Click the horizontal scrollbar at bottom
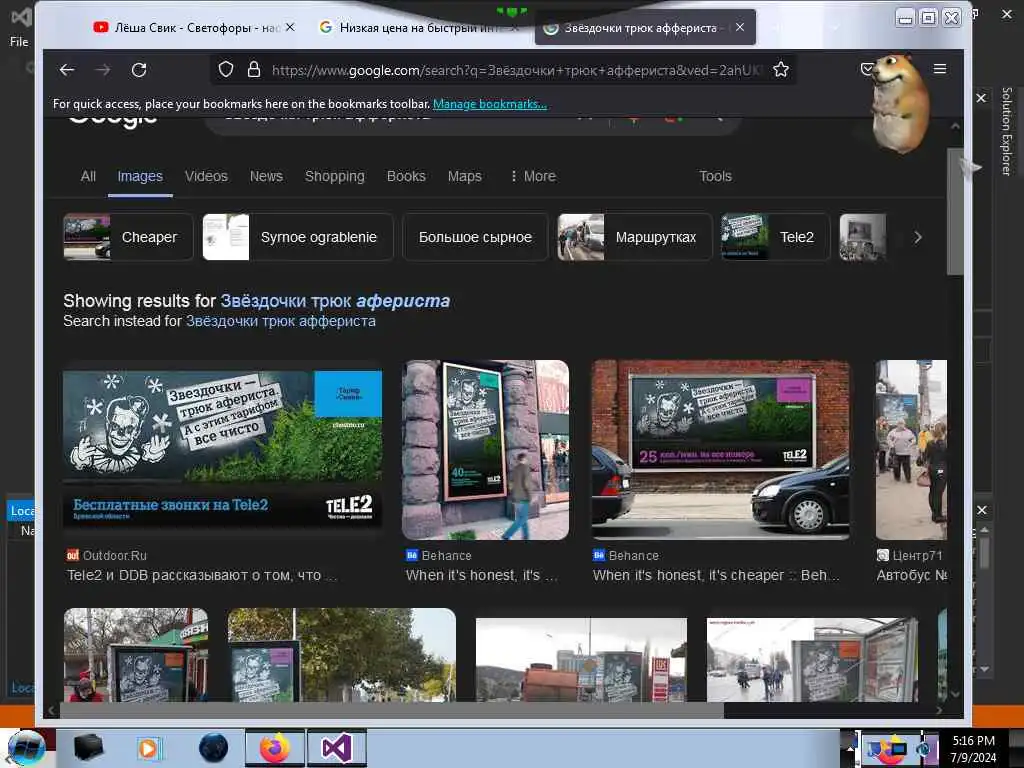The width and height of the screenshot is (1024, 768). [x=392, y=710]
